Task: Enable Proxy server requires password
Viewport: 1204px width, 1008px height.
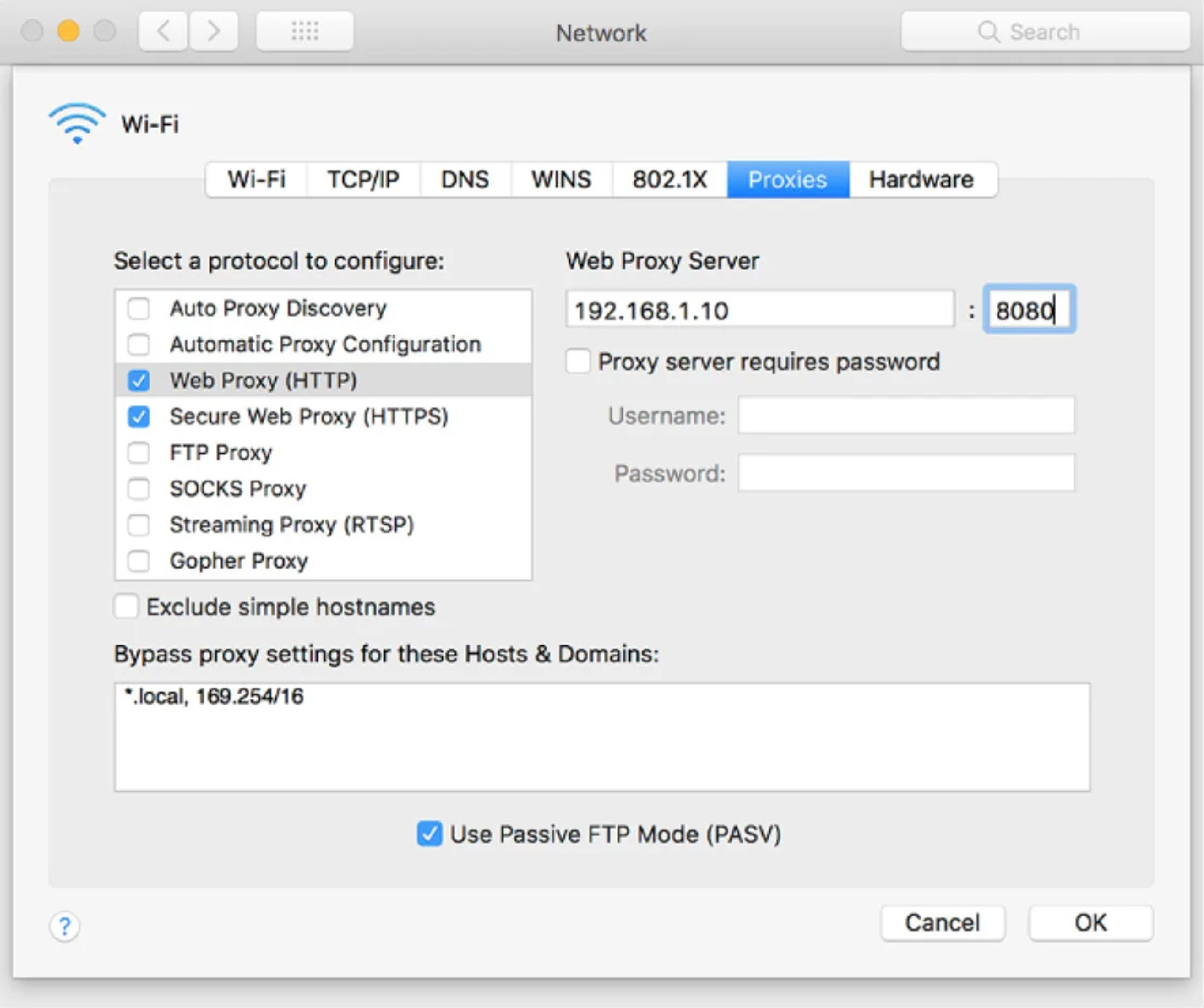Action: tap(578, 361)
